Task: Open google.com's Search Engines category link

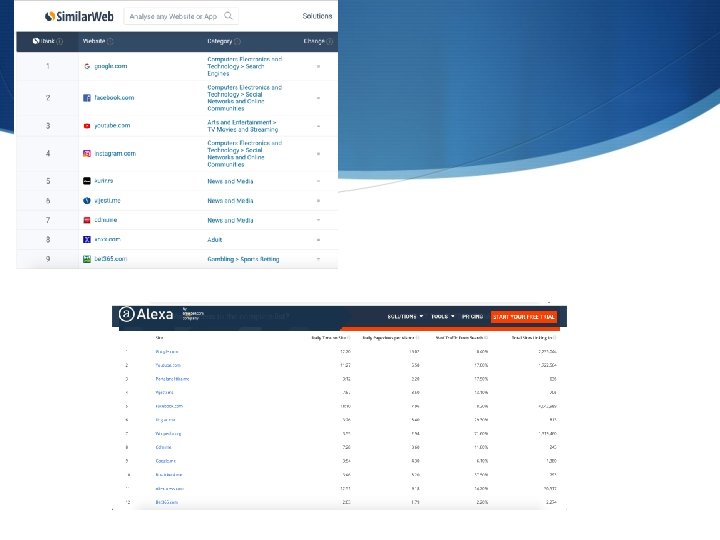Action: (x=245, y=67)
